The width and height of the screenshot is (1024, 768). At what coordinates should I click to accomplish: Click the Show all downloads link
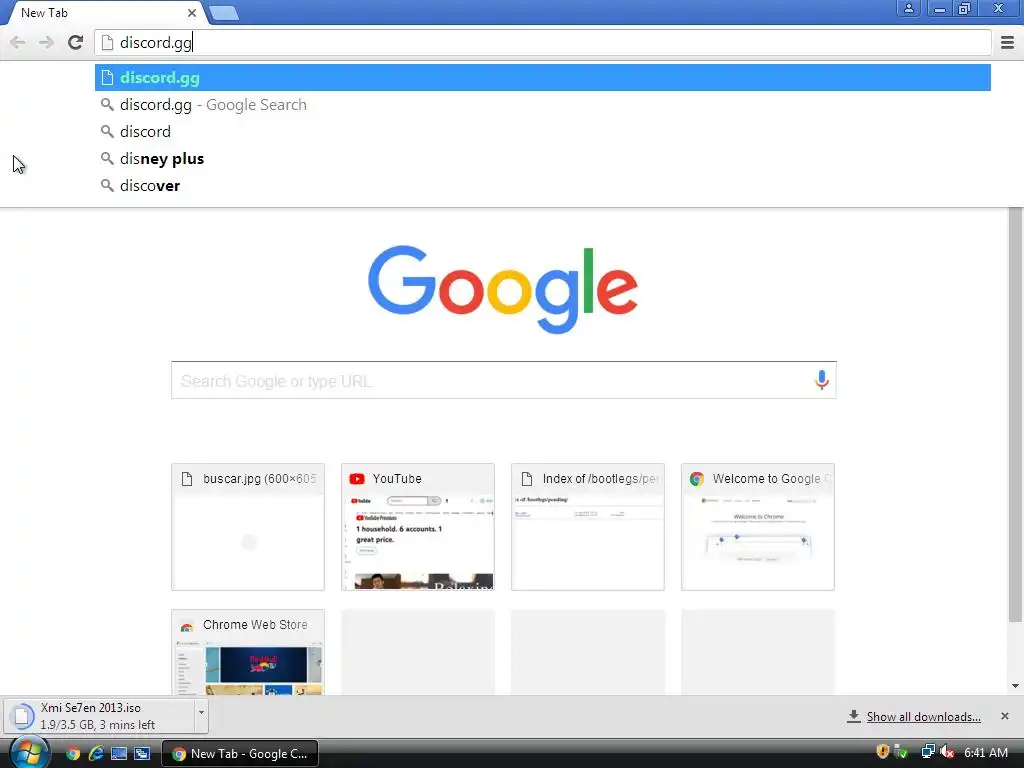click(923, 717)
